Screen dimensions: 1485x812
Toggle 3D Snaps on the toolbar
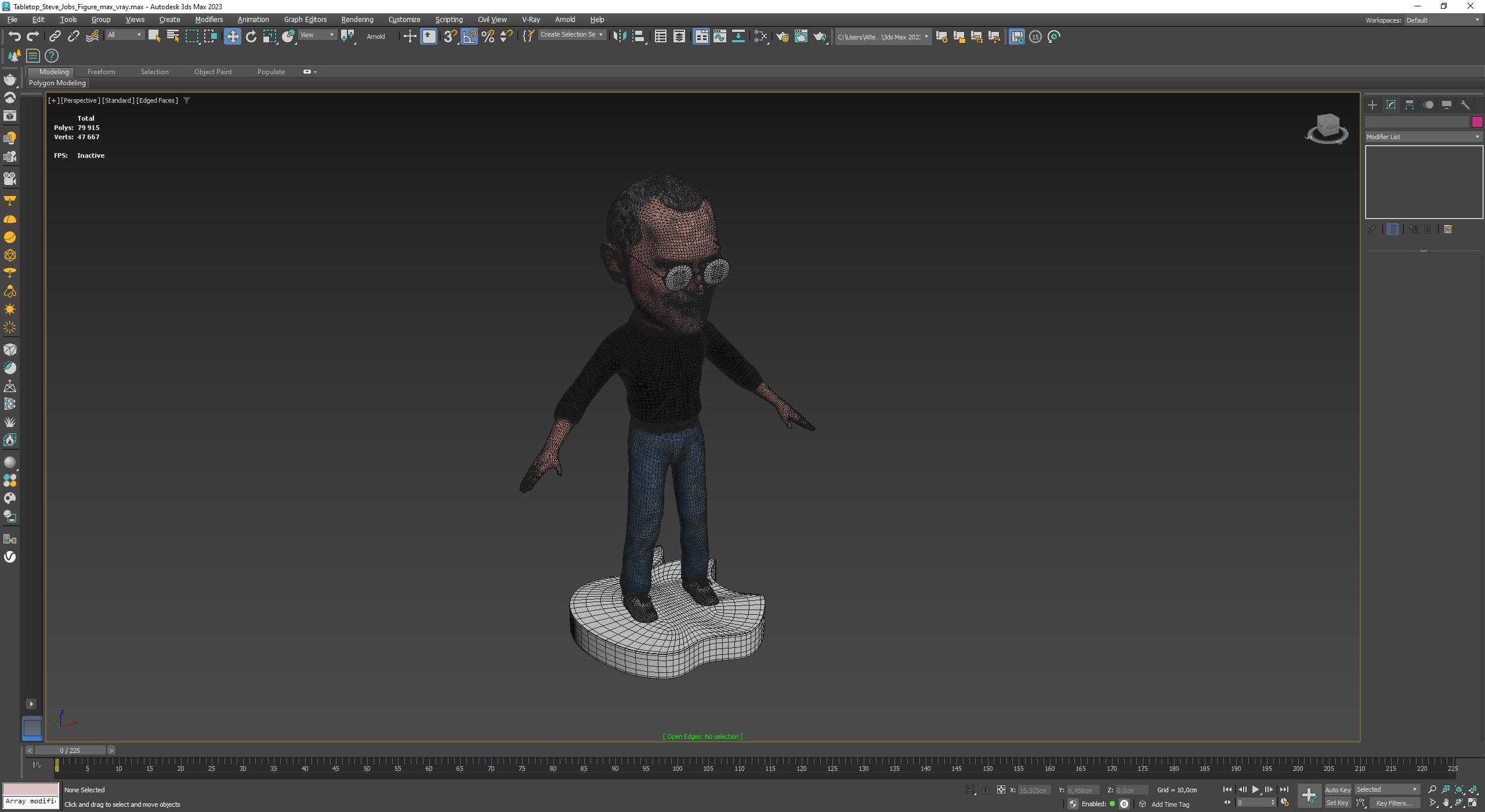click(451, 37)
